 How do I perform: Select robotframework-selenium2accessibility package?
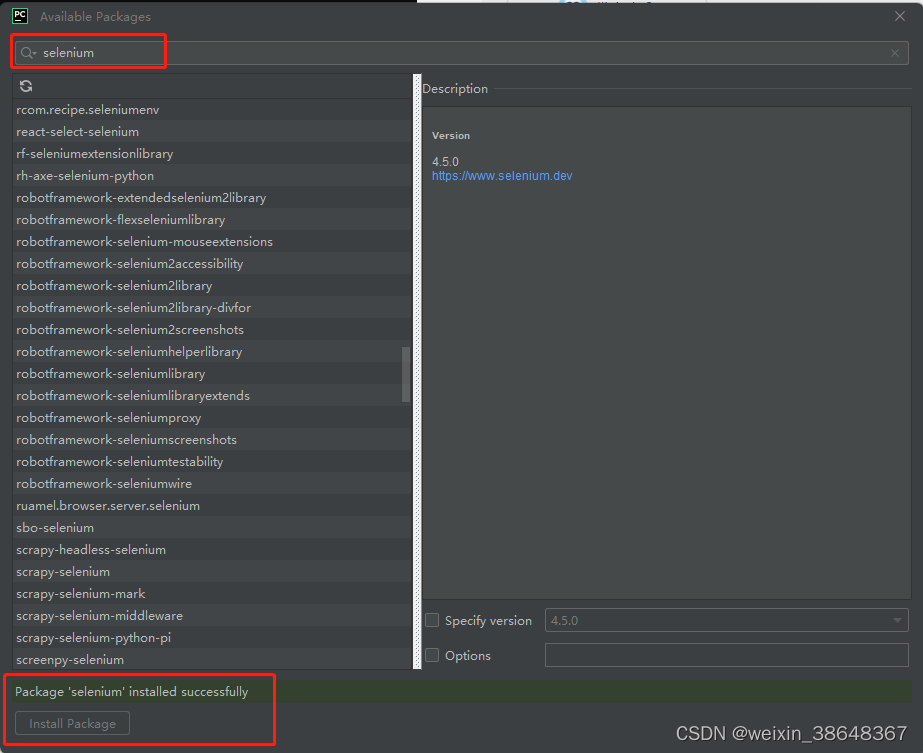[x=212, y=264]
